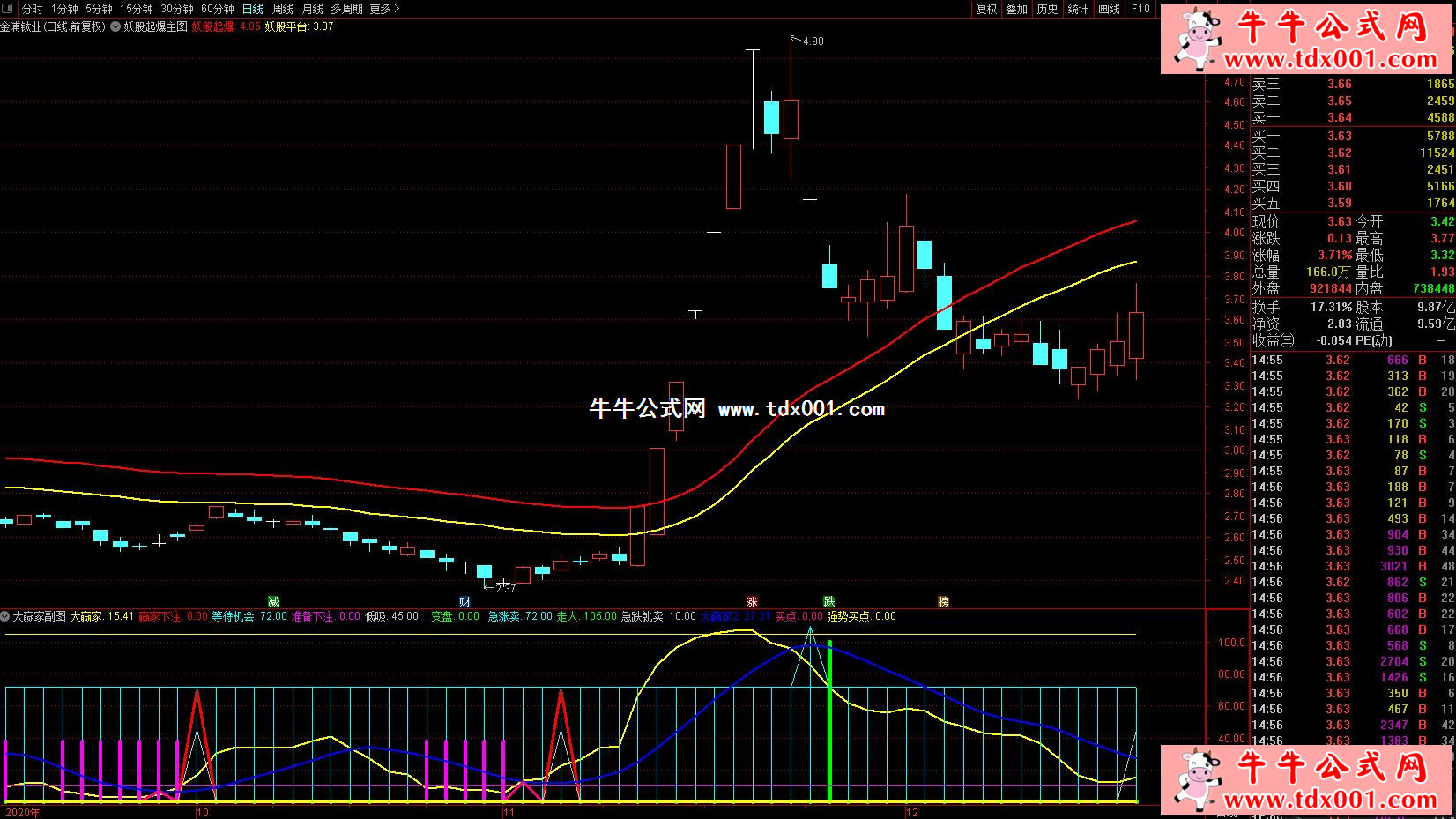Activate the 画线 drawing tool button
The width and height of the screenshot is (1456, 819).
pos(1110,9)
